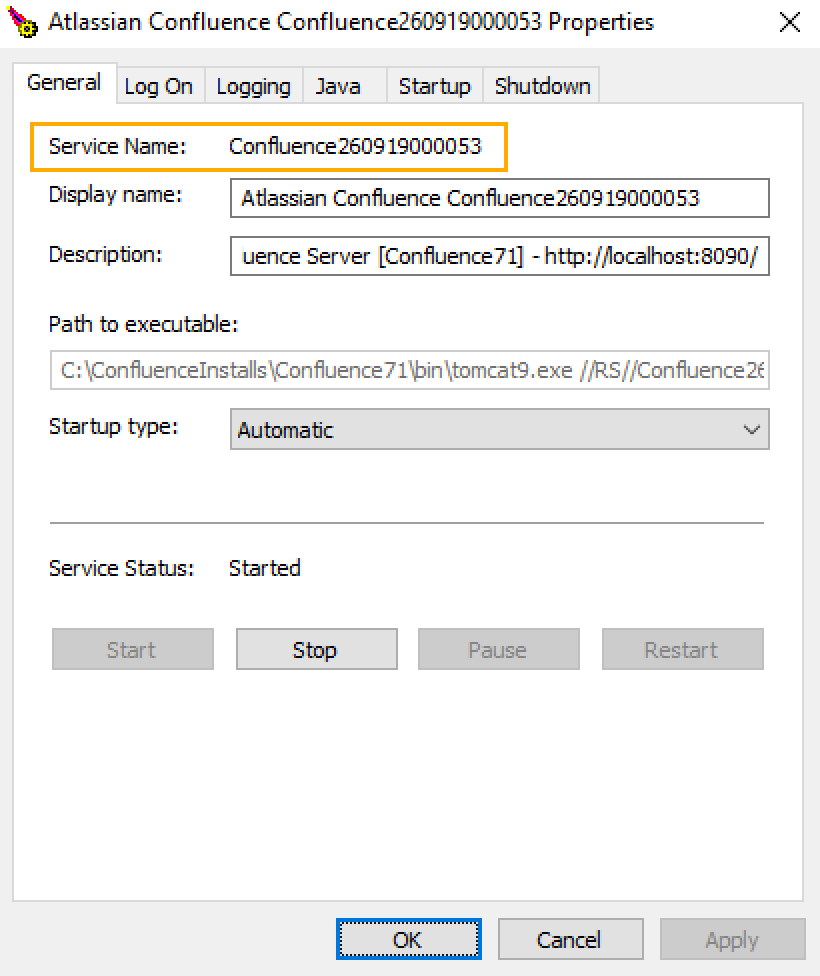Cancel the properties changes
This screenshot has height=976, width=820.
click(x=569, y=940)
